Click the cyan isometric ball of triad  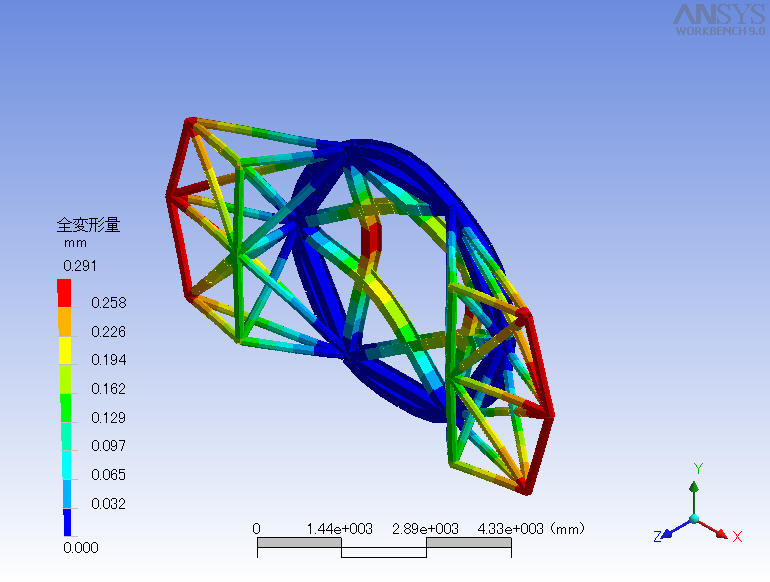(694, 519)
